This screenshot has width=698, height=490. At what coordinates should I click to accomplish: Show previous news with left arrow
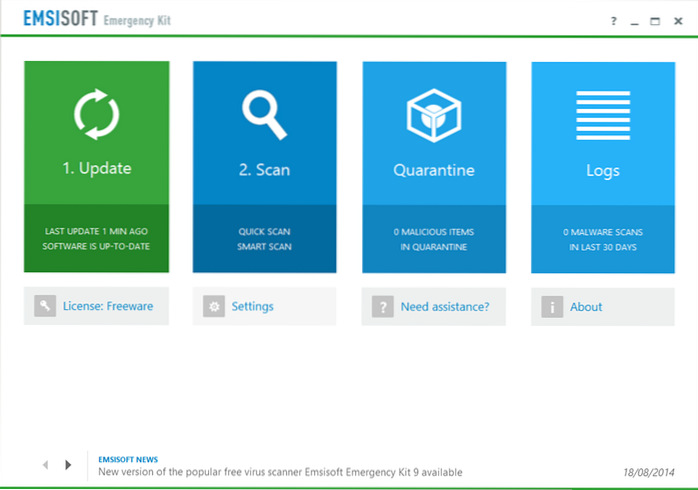point(46,465)
